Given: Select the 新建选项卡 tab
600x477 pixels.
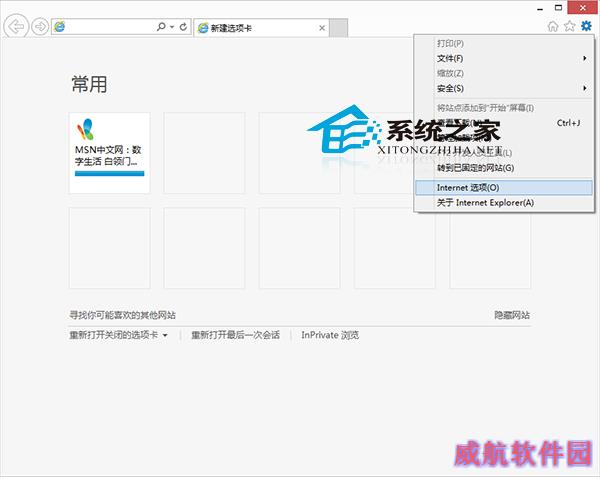Looking at the screenshot, I should click(x=261, y=28).
